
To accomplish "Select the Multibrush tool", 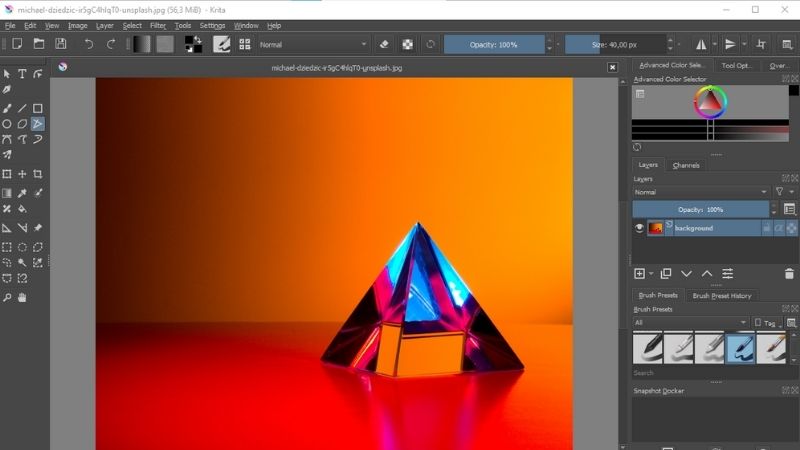I will pos(7,155).
